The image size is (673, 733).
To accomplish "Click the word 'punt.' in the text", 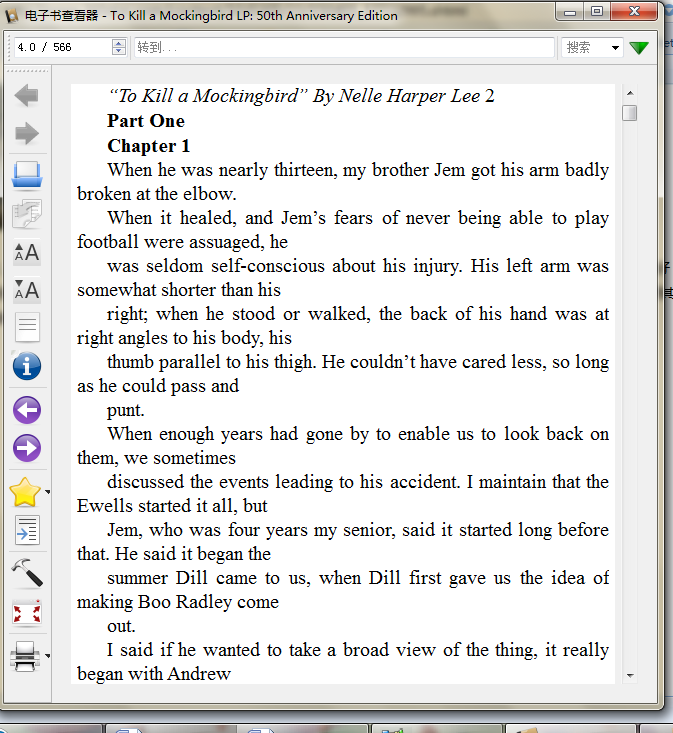I will pos(126,410).
